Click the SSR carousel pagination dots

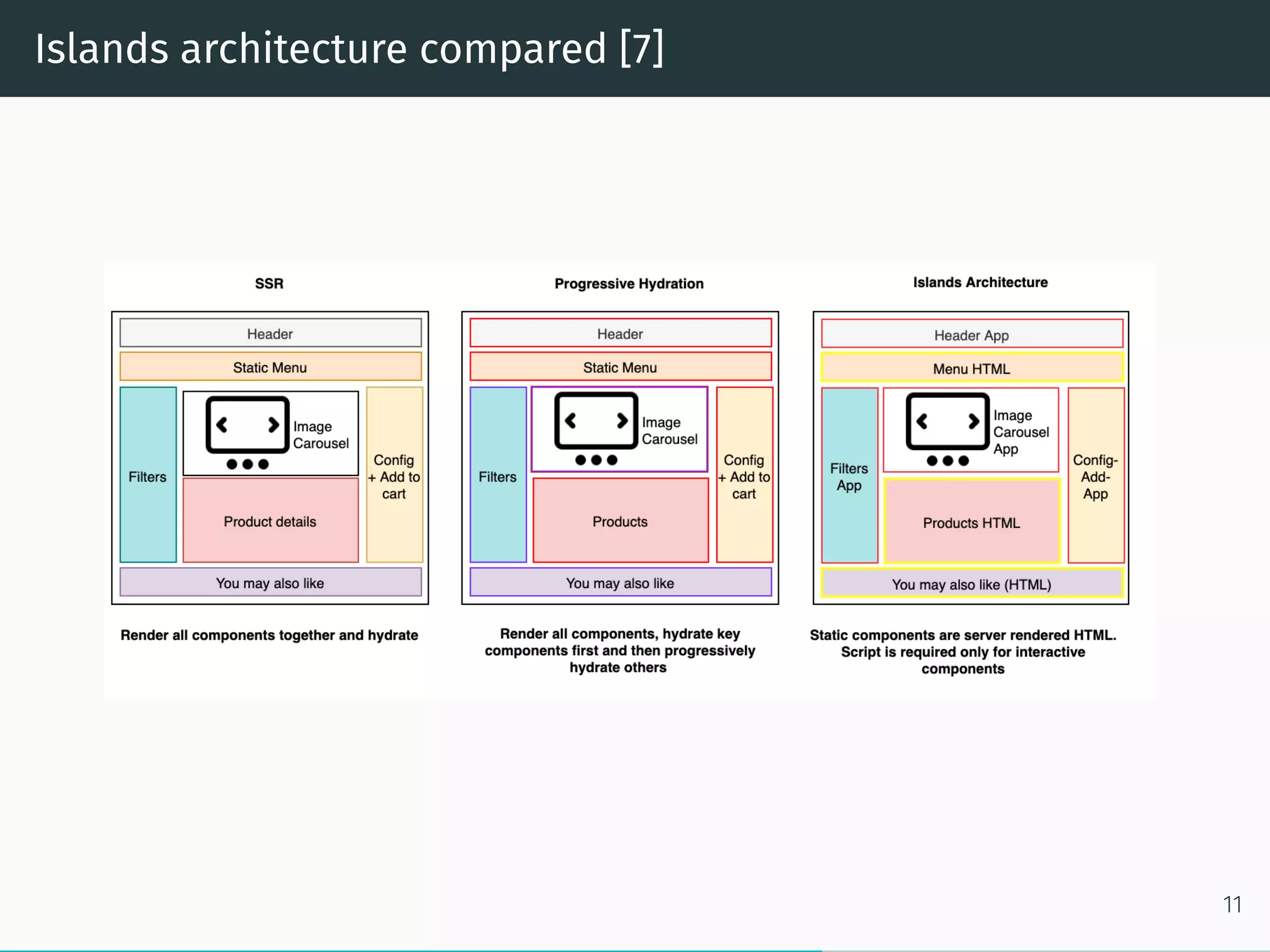tap(247, 464)
